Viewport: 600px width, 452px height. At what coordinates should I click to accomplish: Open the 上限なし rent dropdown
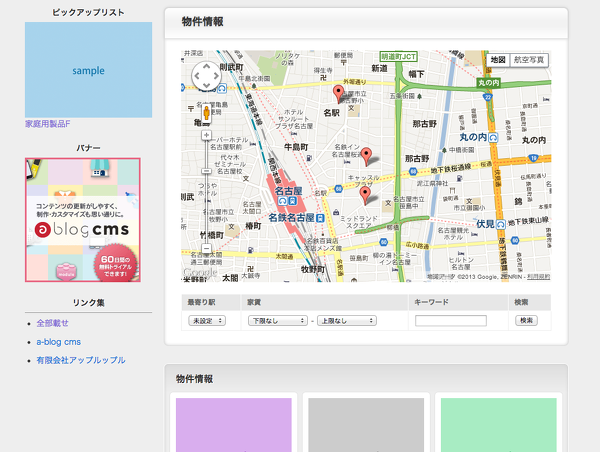347,321
